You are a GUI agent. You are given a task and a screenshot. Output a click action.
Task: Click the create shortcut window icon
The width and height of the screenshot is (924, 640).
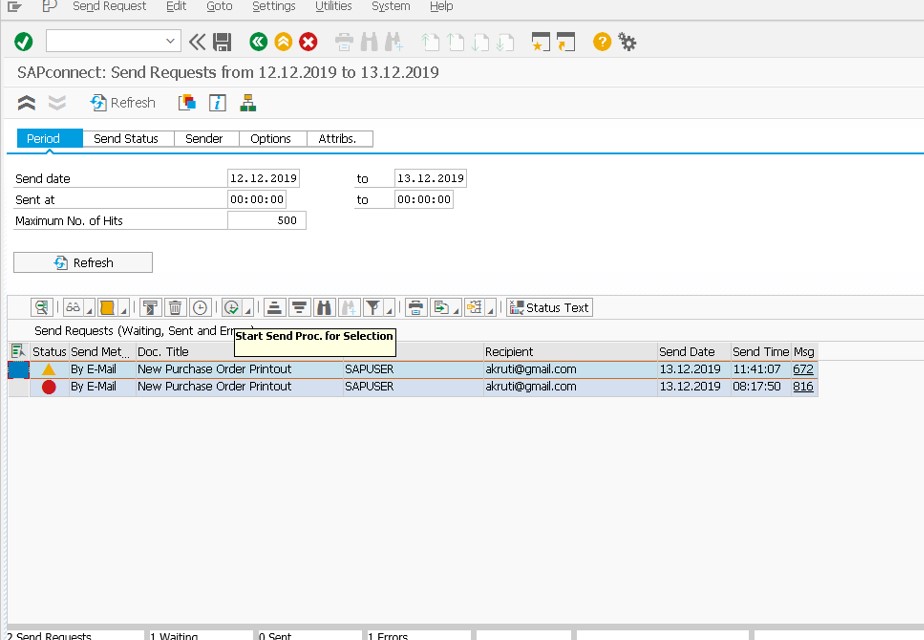click(x=566, y=42)
